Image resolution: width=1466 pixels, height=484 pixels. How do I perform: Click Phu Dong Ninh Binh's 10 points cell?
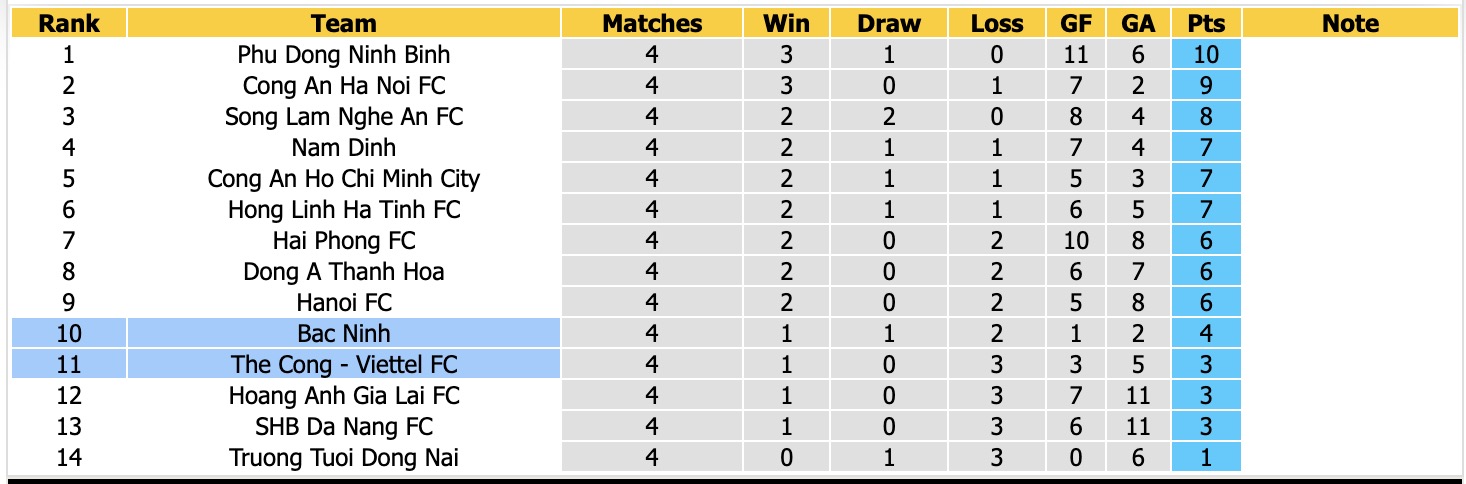1206,55
